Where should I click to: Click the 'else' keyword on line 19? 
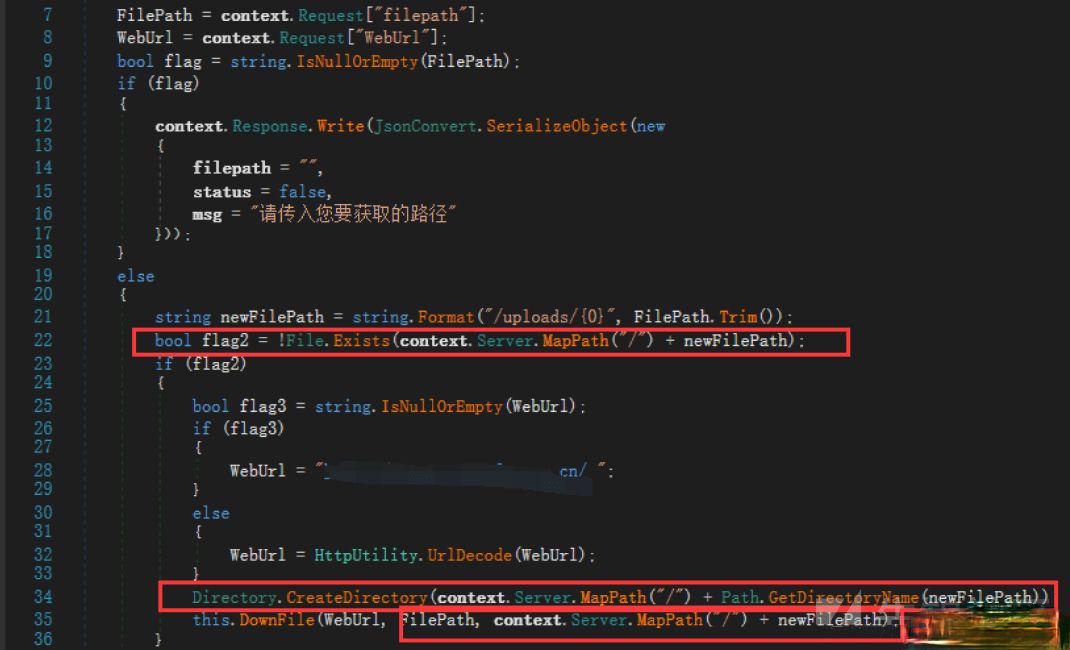135,276
